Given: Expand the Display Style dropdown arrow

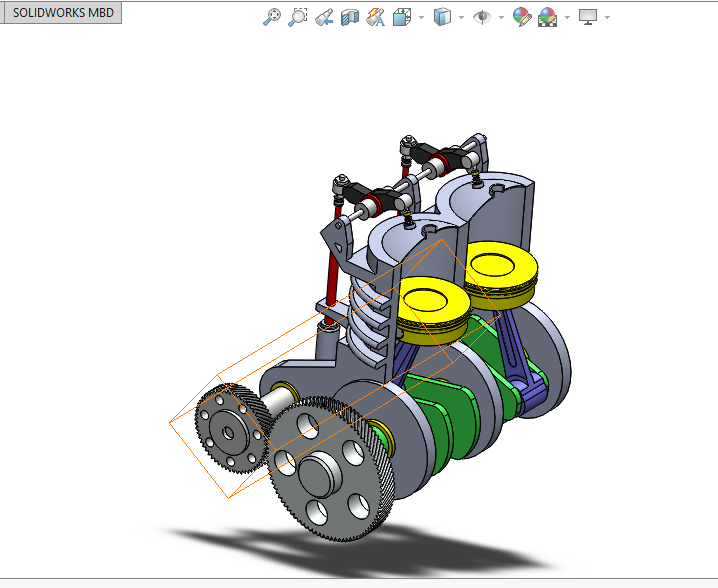Looking at the screenshot, I should point(461,18).
